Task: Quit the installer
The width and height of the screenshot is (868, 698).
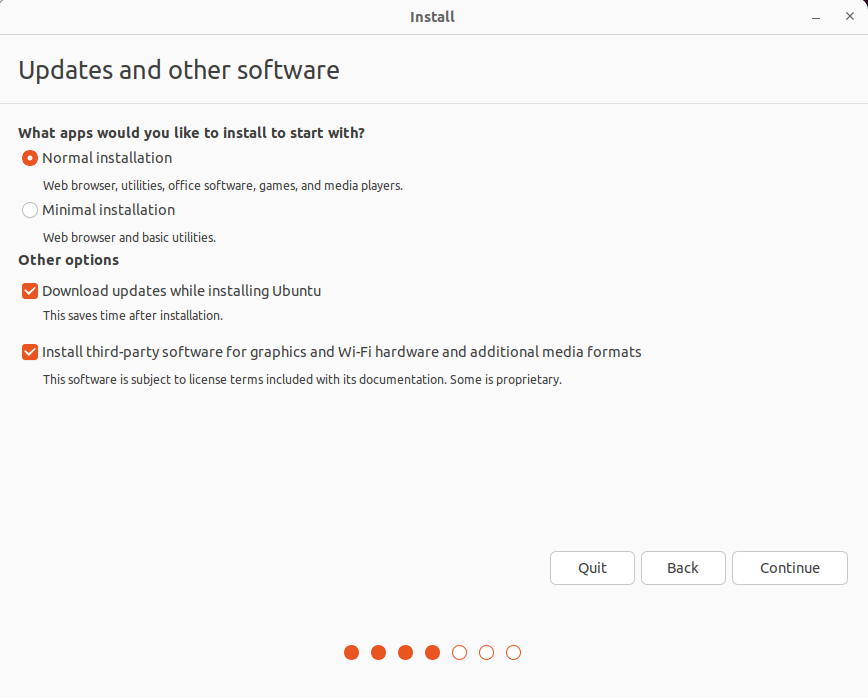Action: pyautogui.click(x=592, y=568)
